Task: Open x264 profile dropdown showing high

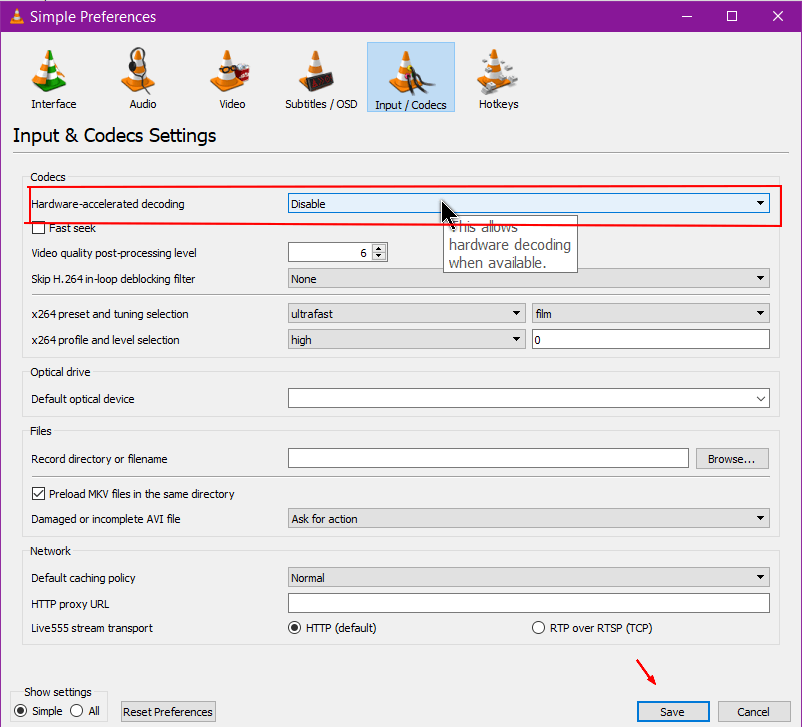Action: [406, 340]
